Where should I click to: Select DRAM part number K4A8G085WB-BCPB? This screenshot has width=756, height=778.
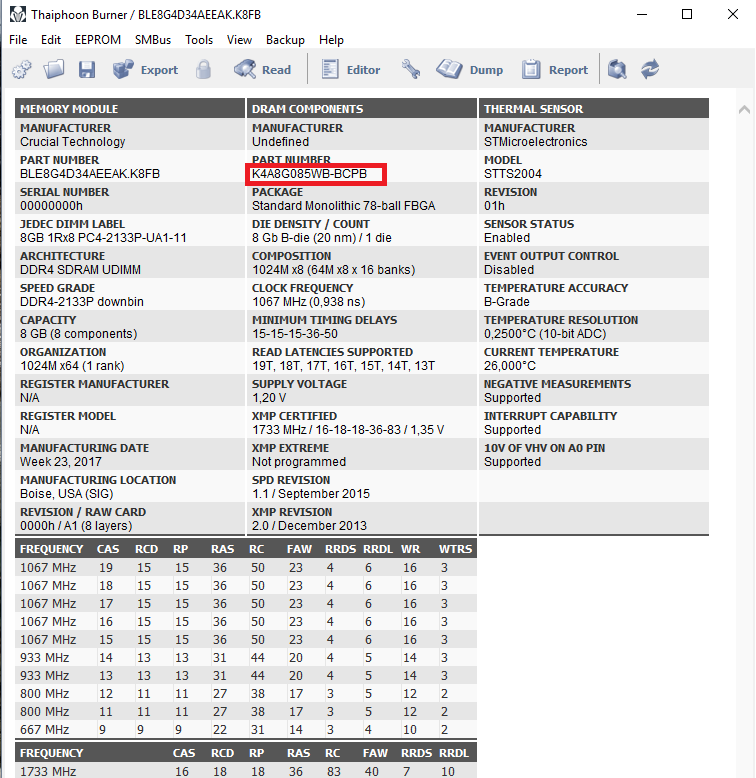coord(309,174)
